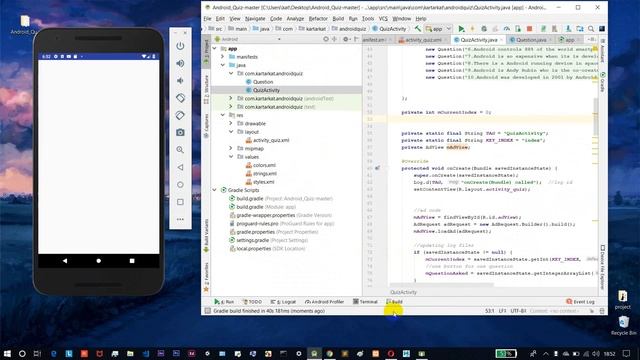
Task: Click the UTF-8 encoding in status bar
Action: coord(518,311)
